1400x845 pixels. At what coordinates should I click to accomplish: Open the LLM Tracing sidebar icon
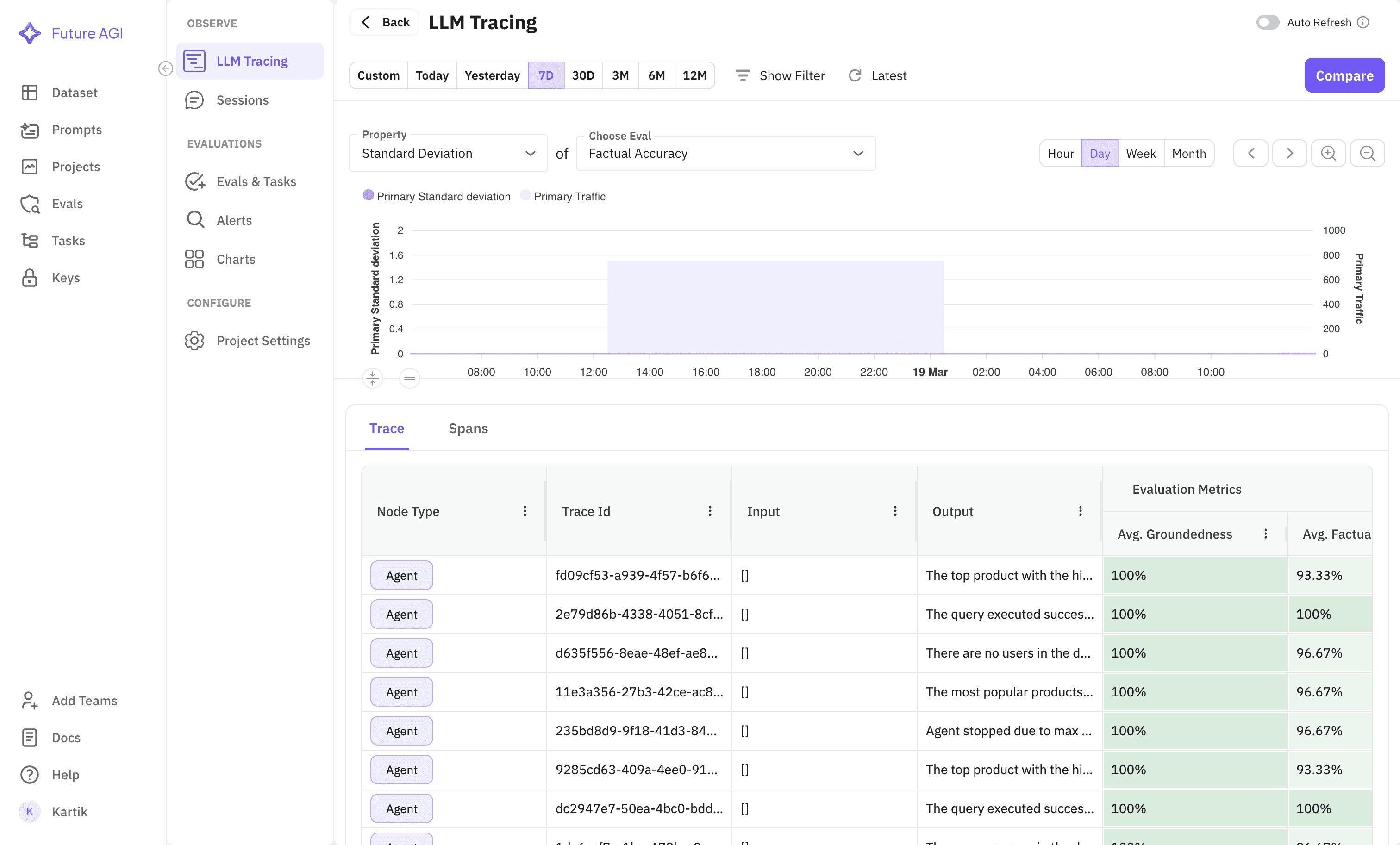(x=195, y=61)
